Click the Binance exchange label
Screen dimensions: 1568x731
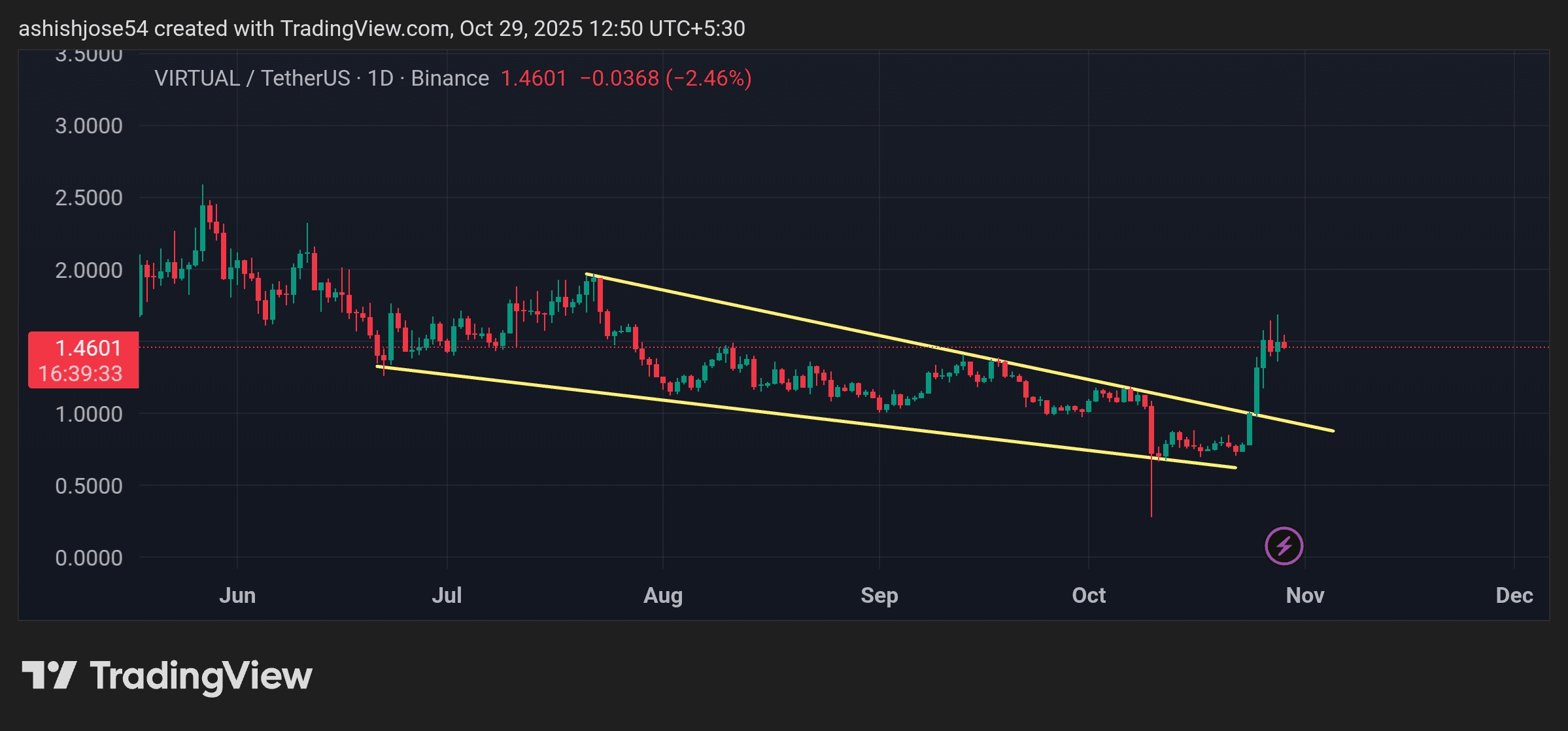[x=450, y=78]
